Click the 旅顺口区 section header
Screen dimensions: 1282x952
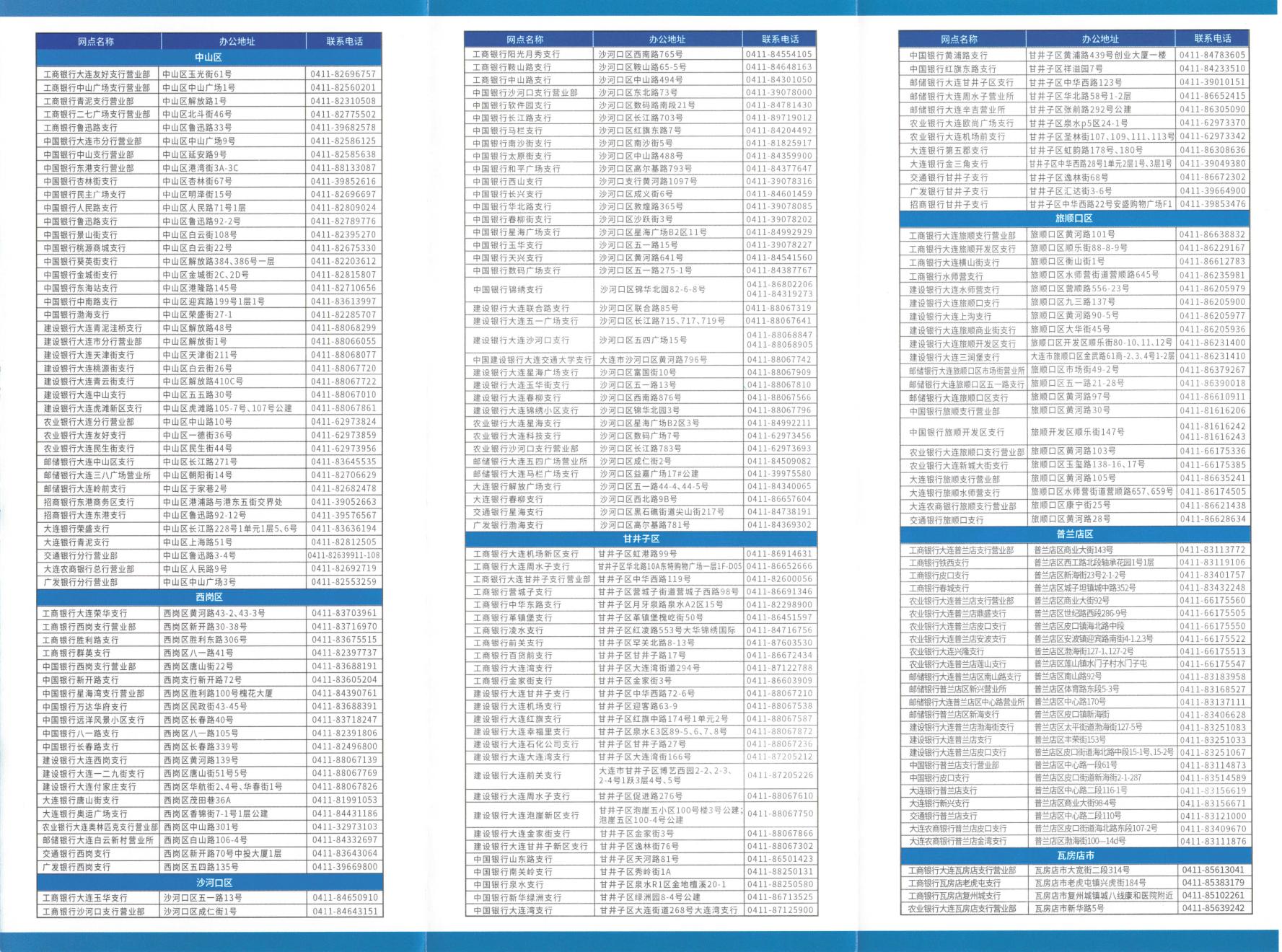[x=1074, y=218]
